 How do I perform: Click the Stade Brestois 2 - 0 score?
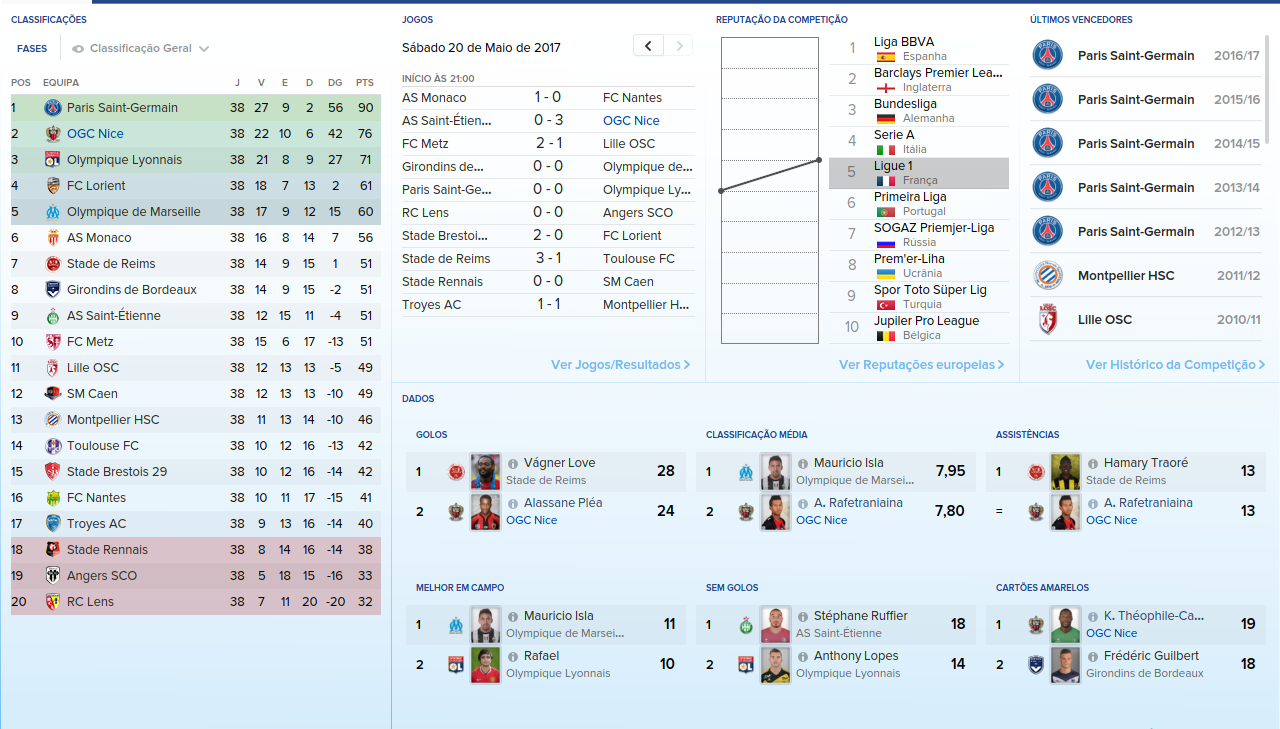pos(547,235)
